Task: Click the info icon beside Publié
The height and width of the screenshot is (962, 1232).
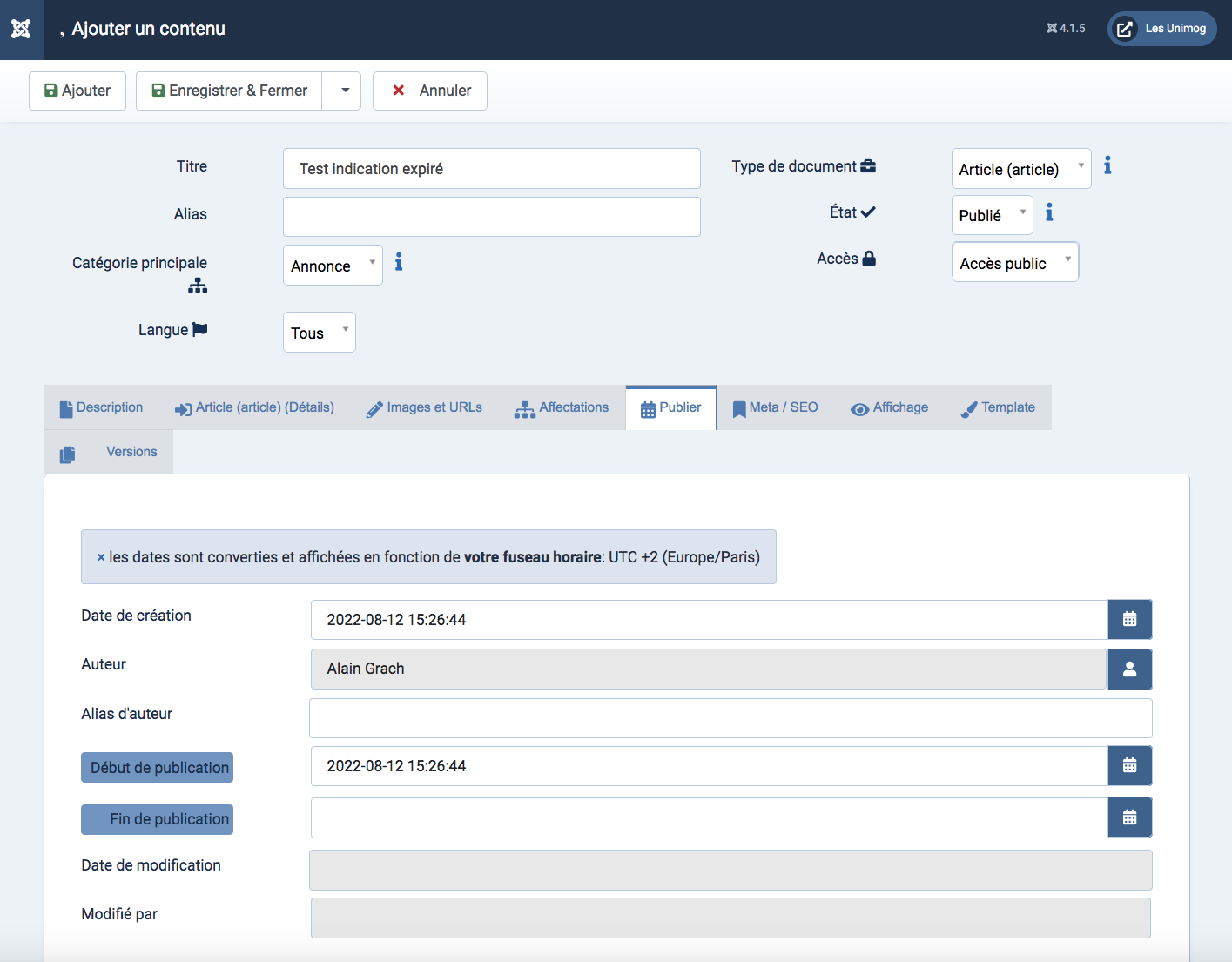Action: click(1049, 212)
